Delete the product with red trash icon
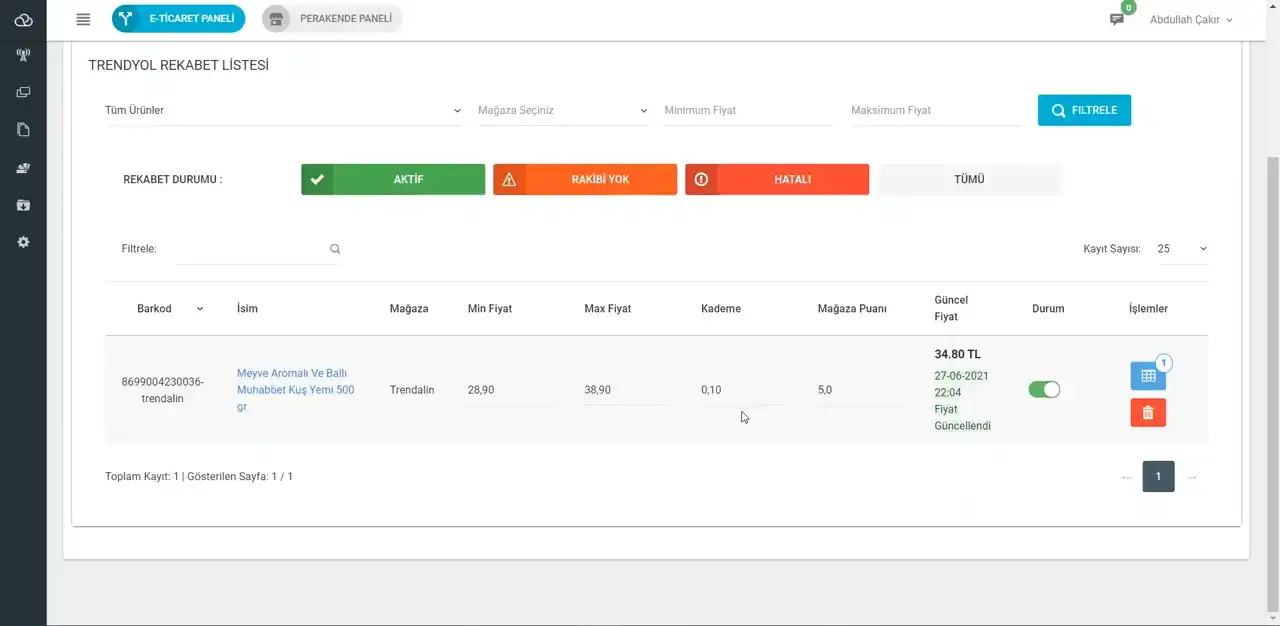This screenshot has width=1280, height=626. pyautogui.click(x=1148, y=412)
